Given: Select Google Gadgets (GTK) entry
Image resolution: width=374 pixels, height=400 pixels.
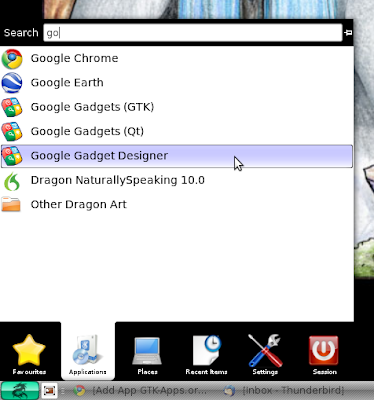Looking at the screenshot, I should pyautogui.click(x=177, y=107).
